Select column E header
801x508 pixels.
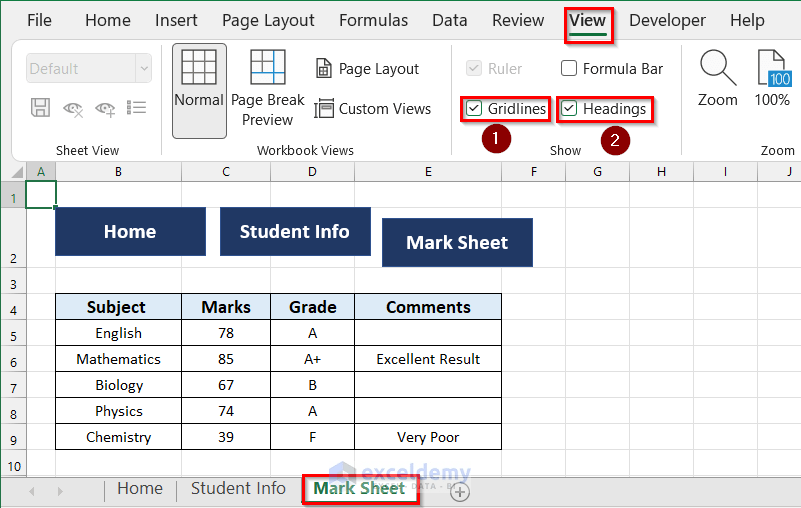[x=428, y=172]
